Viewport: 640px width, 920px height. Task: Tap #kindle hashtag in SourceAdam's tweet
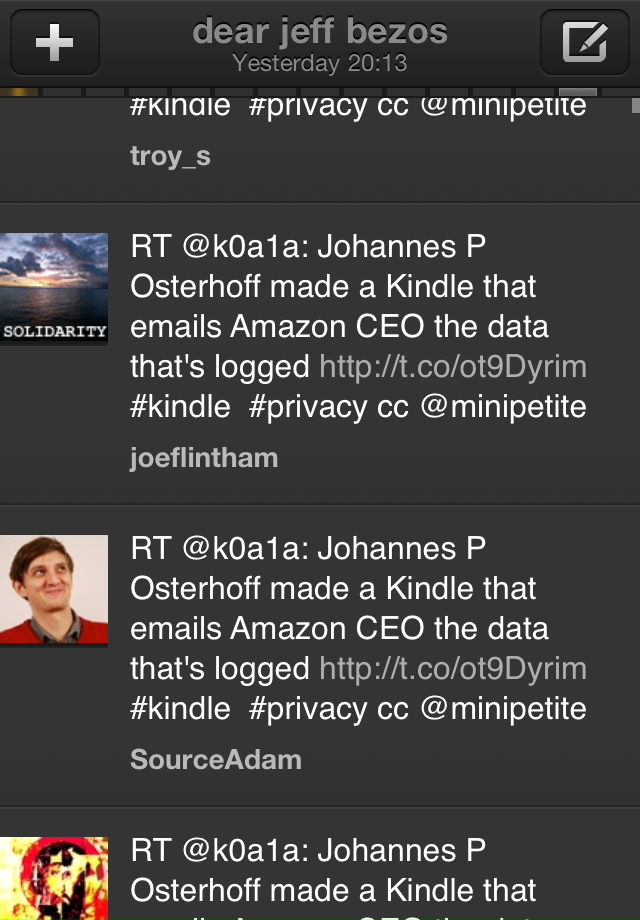[180, 709]
